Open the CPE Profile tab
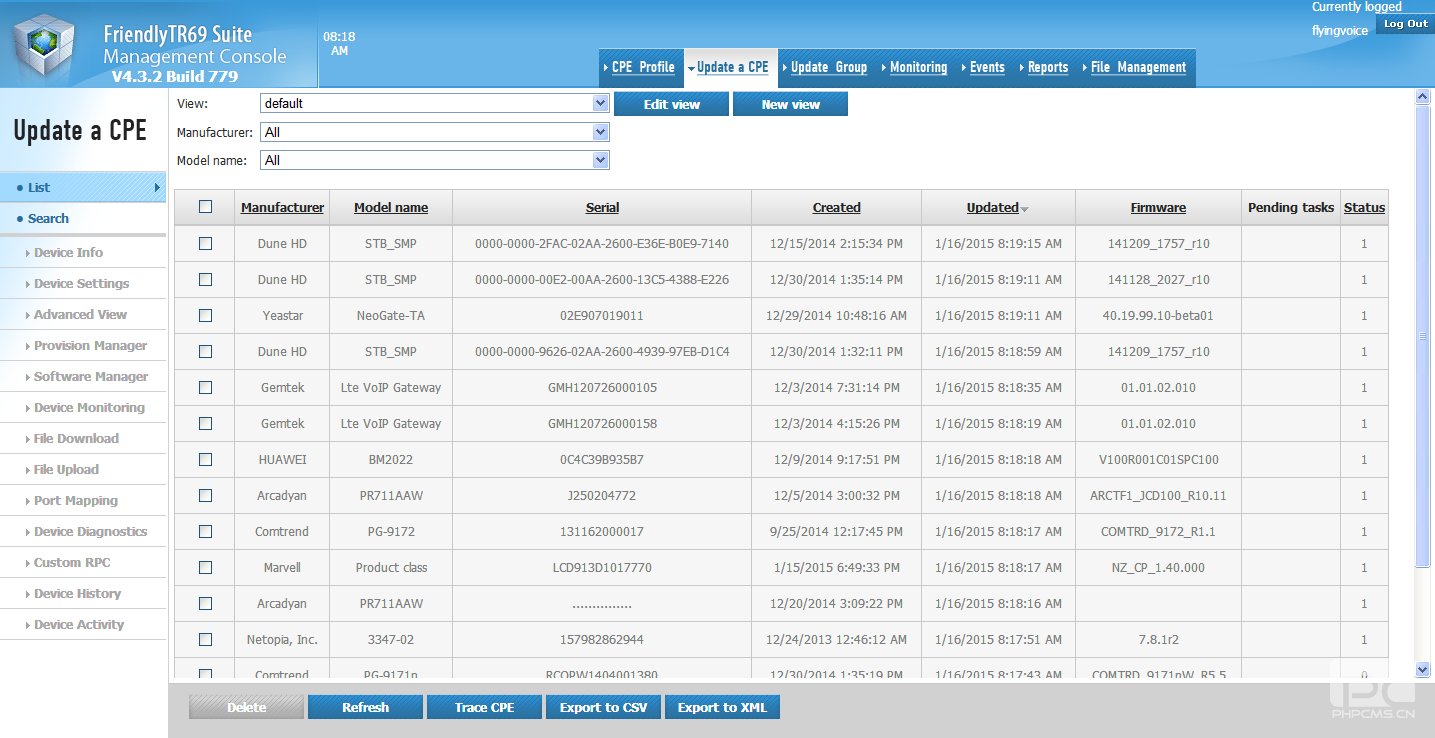 click(x=642, y=67)
